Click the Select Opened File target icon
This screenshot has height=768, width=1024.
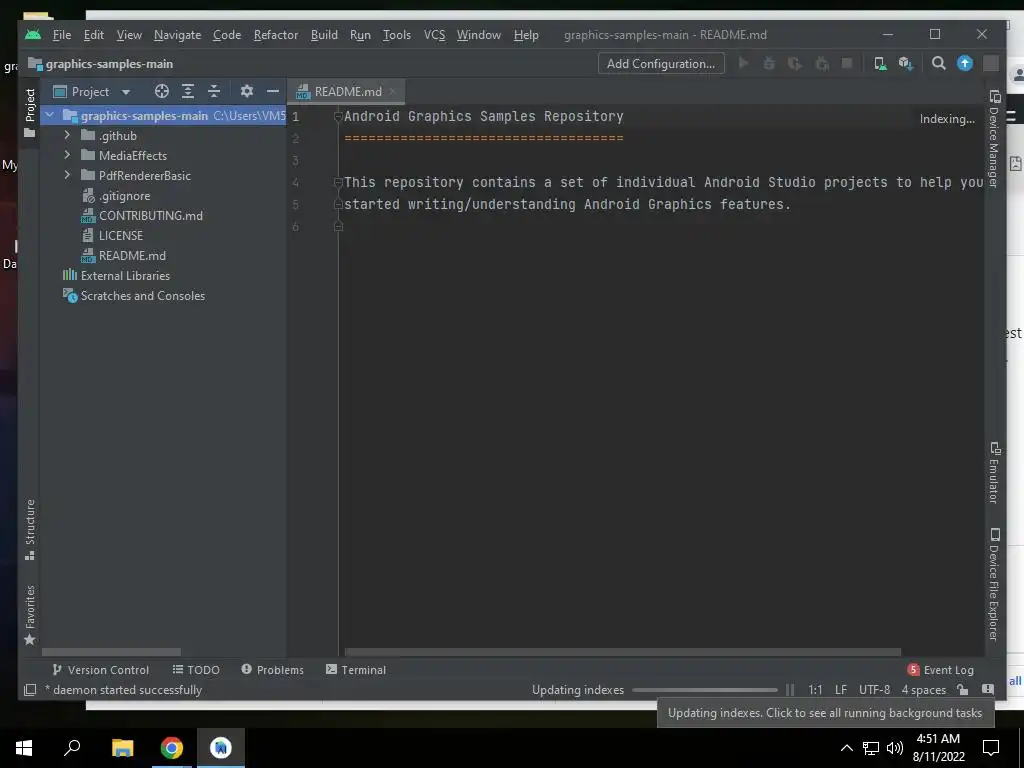pos(161,91)
